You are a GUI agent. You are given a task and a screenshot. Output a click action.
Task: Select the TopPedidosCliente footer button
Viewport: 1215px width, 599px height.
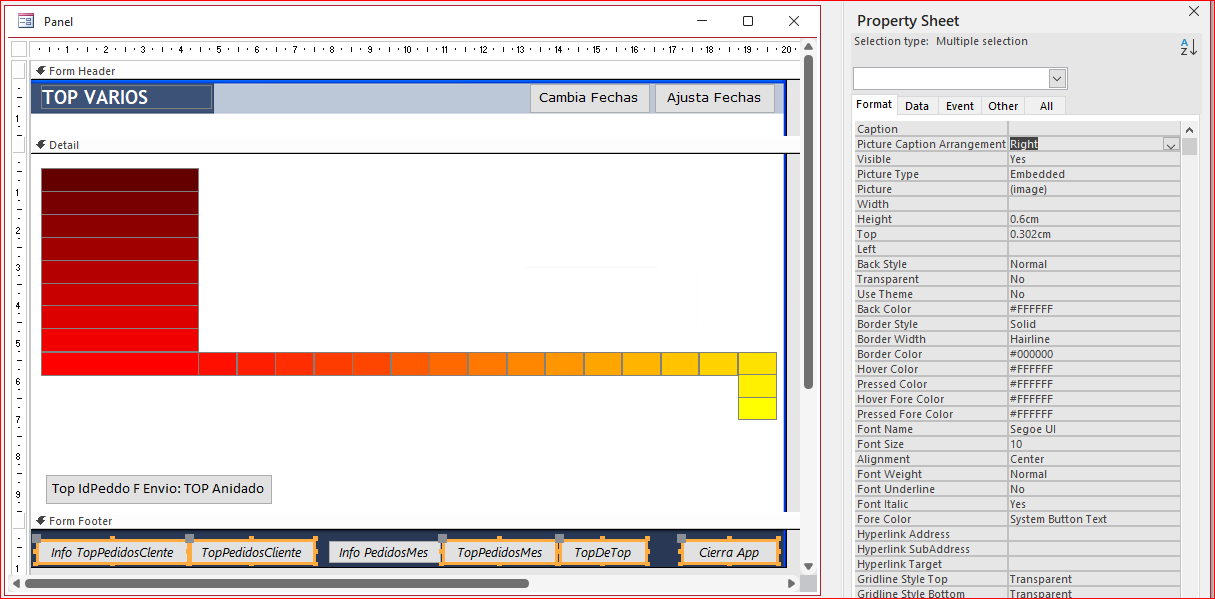point(251,553)
